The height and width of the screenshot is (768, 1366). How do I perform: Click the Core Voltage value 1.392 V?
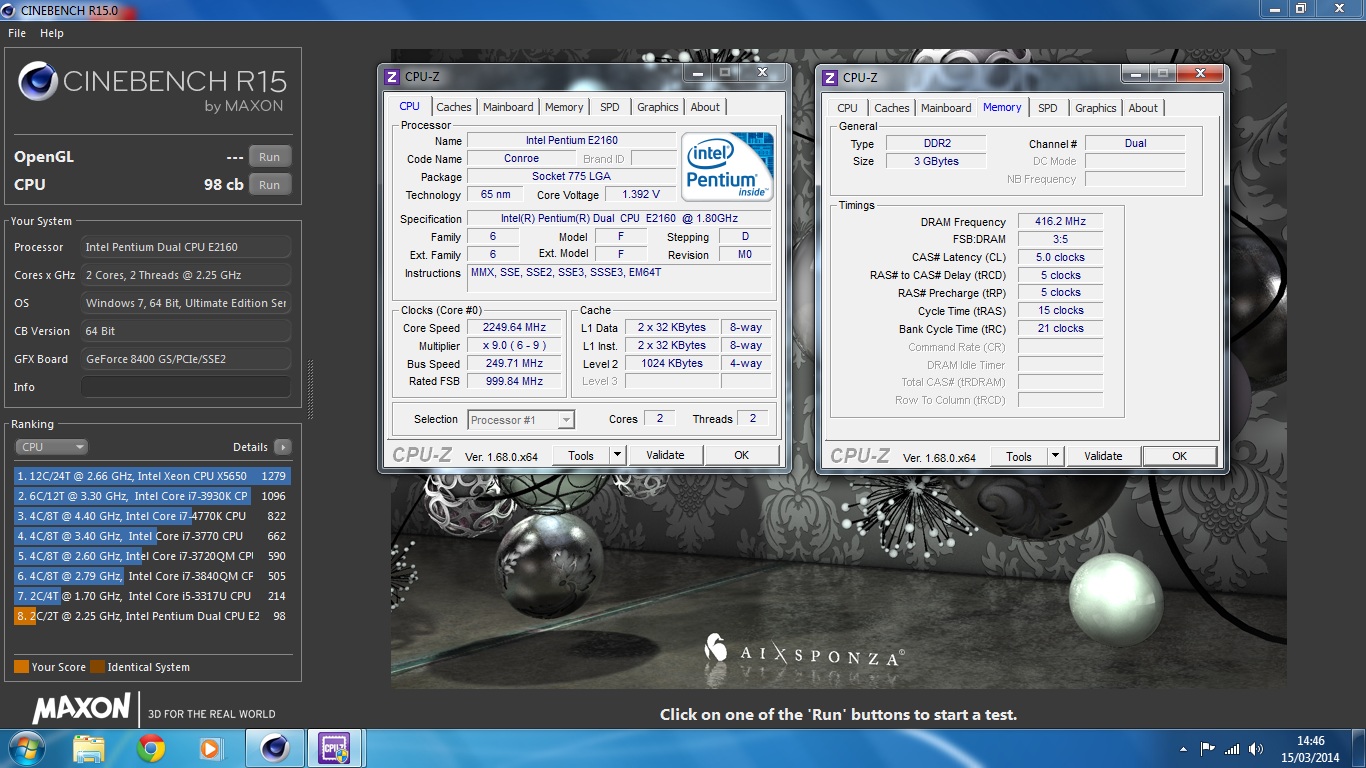click(640, 195)
